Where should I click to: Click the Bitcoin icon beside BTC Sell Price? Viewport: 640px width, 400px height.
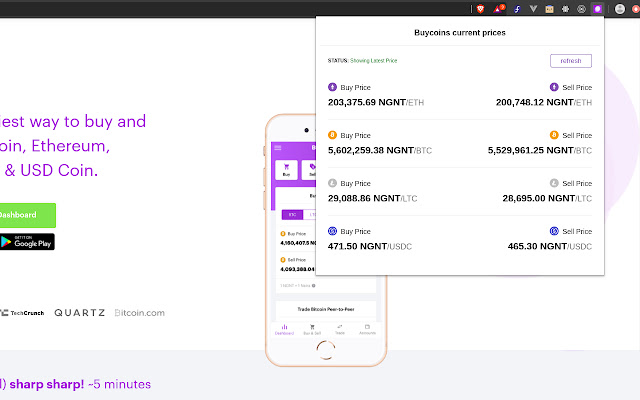[554, 135]
